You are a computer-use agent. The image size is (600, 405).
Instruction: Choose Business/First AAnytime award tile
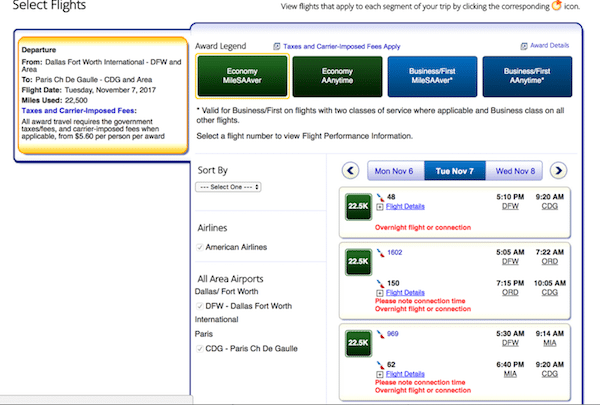[x=527, y=76]
